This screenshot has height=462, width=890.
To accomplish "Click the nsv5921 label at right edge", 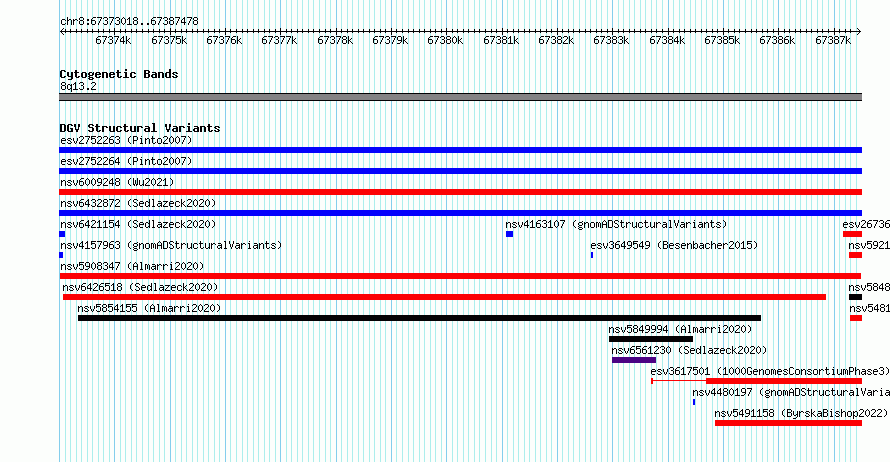I will pos(869,245).
